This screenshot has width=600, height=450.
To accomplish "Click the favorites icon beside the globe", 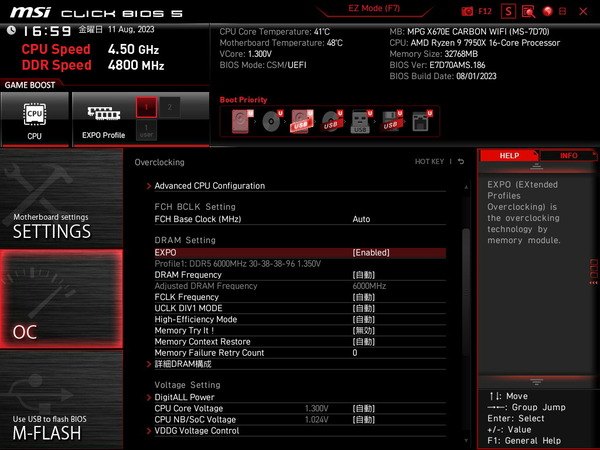I will (x=562, y=11).
